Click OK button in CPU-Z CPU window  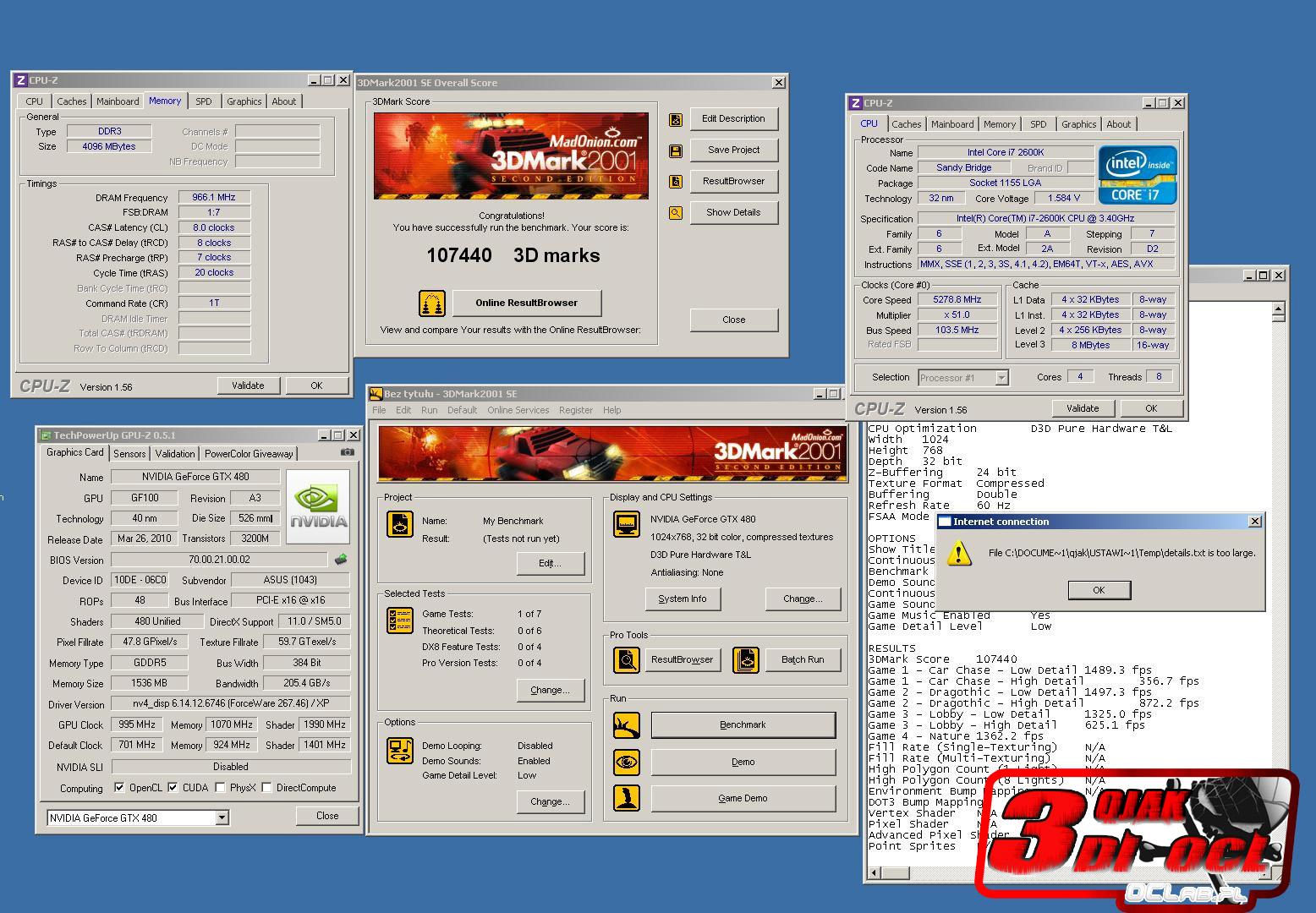[x=1151, y=408]
